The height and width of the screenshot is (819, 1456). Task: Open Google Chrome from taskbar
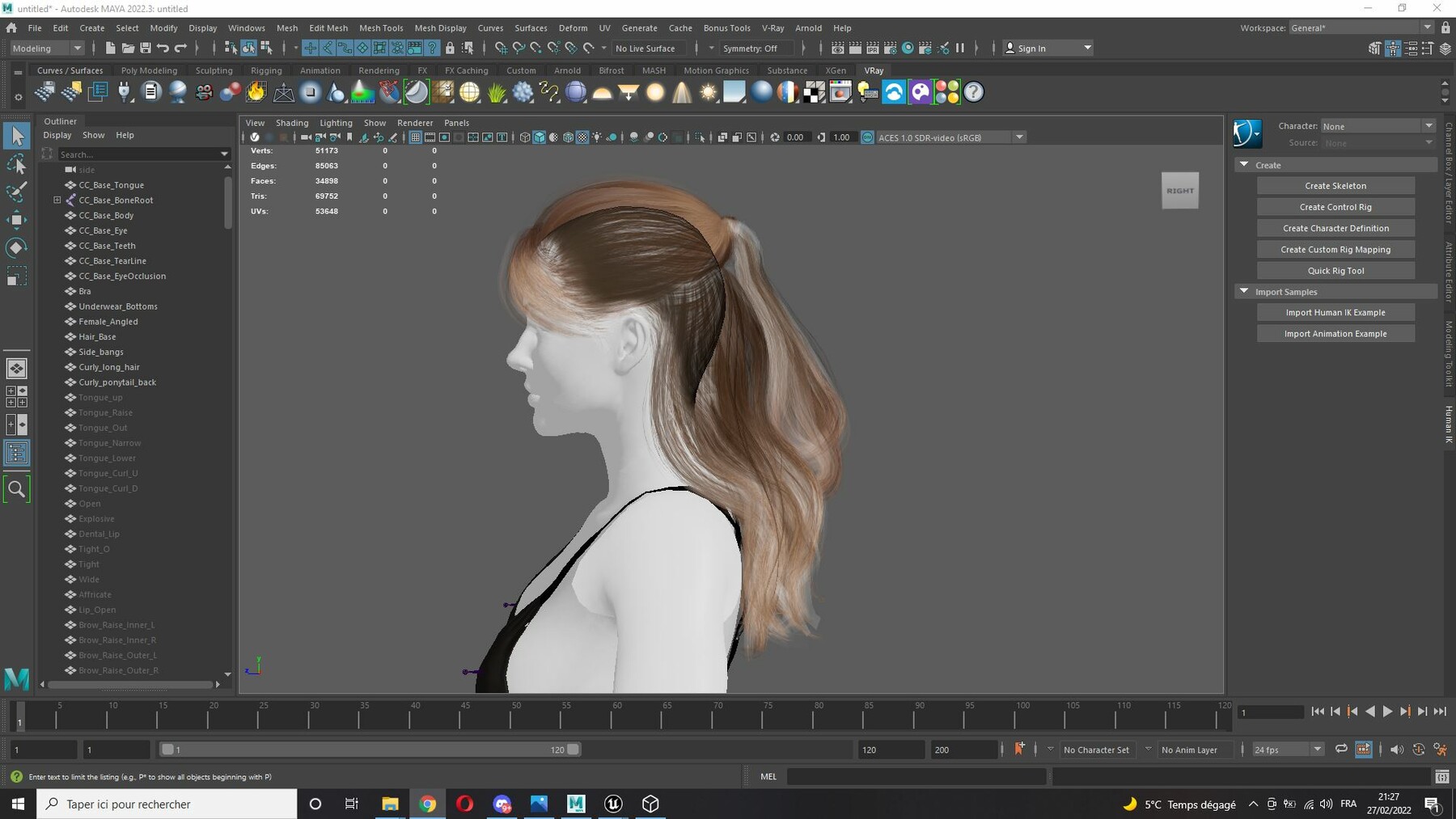[428, 804]
